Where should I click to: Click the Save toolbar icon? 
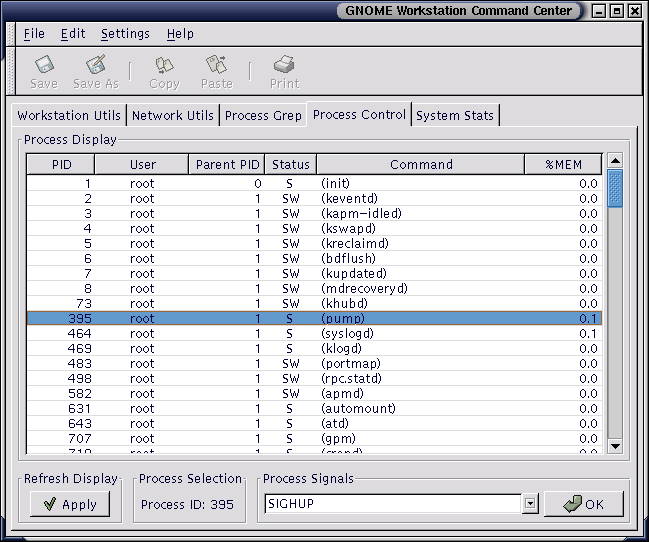tap(44, 72)
